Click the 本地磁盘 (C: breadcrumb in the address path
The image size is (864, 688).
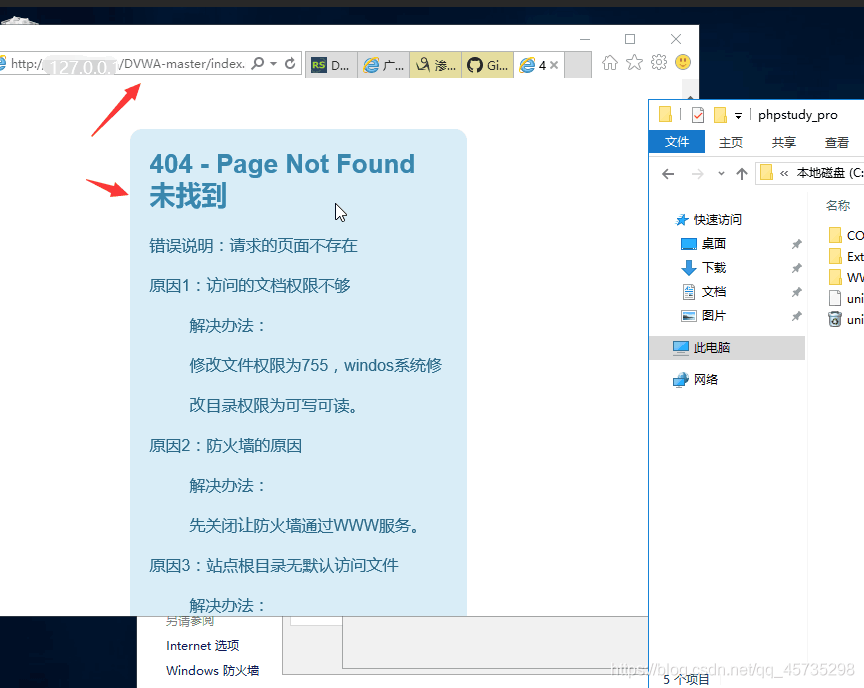(x=830, y=173)
